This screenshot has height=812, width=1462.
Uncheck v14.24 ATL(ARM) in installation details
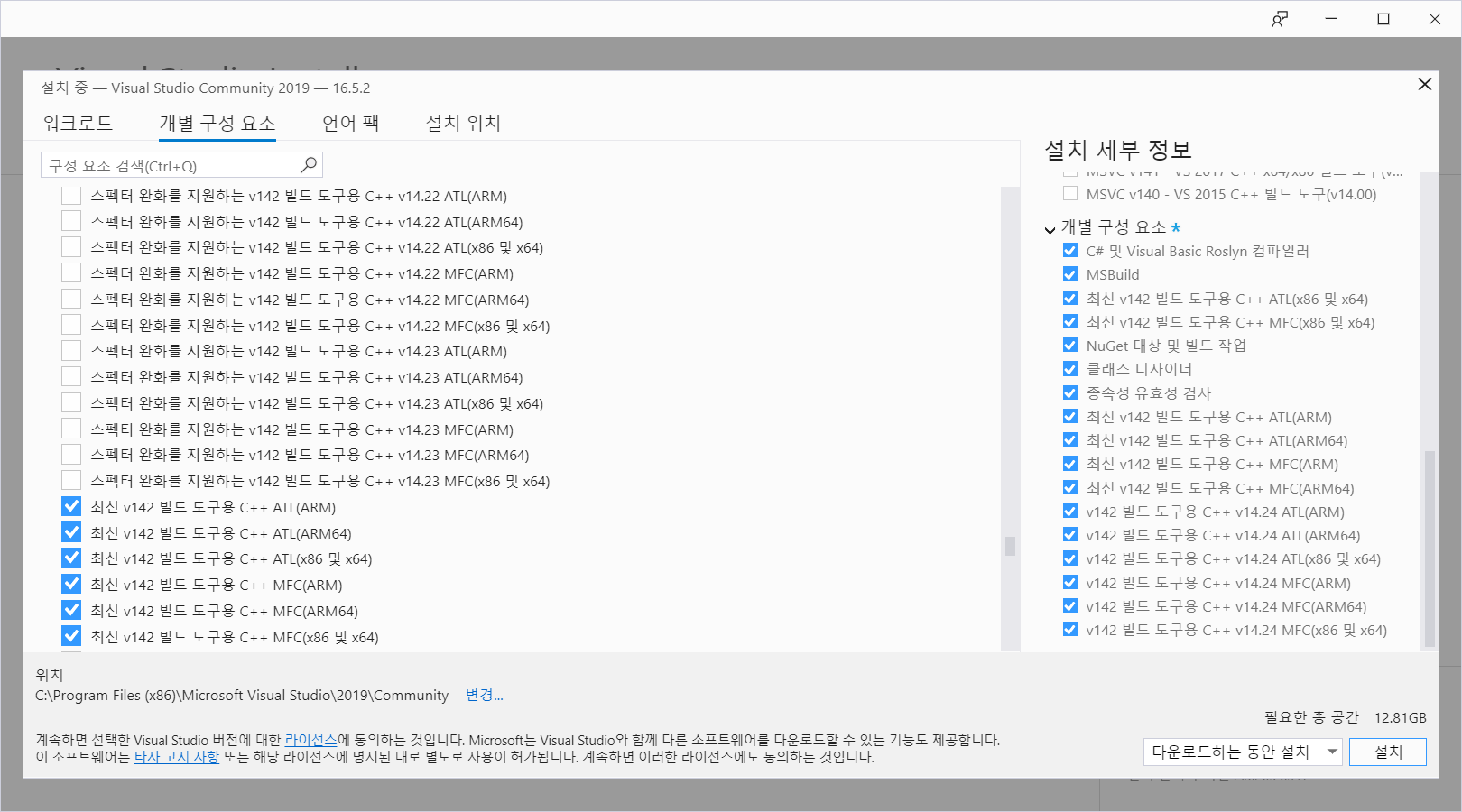coord(1070,512)
